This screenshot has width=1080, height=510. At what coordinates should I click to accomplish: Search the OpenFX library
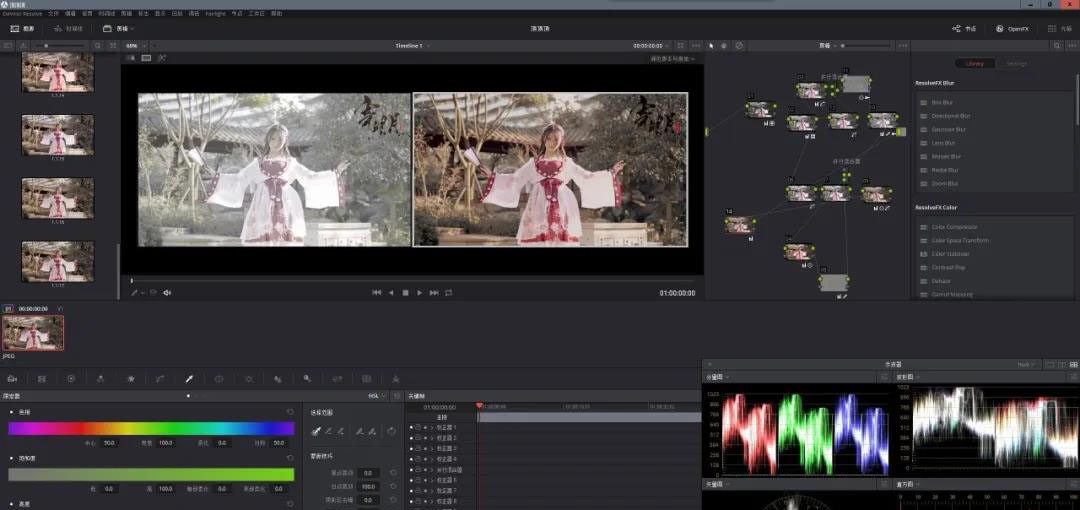pos(1057,45)
